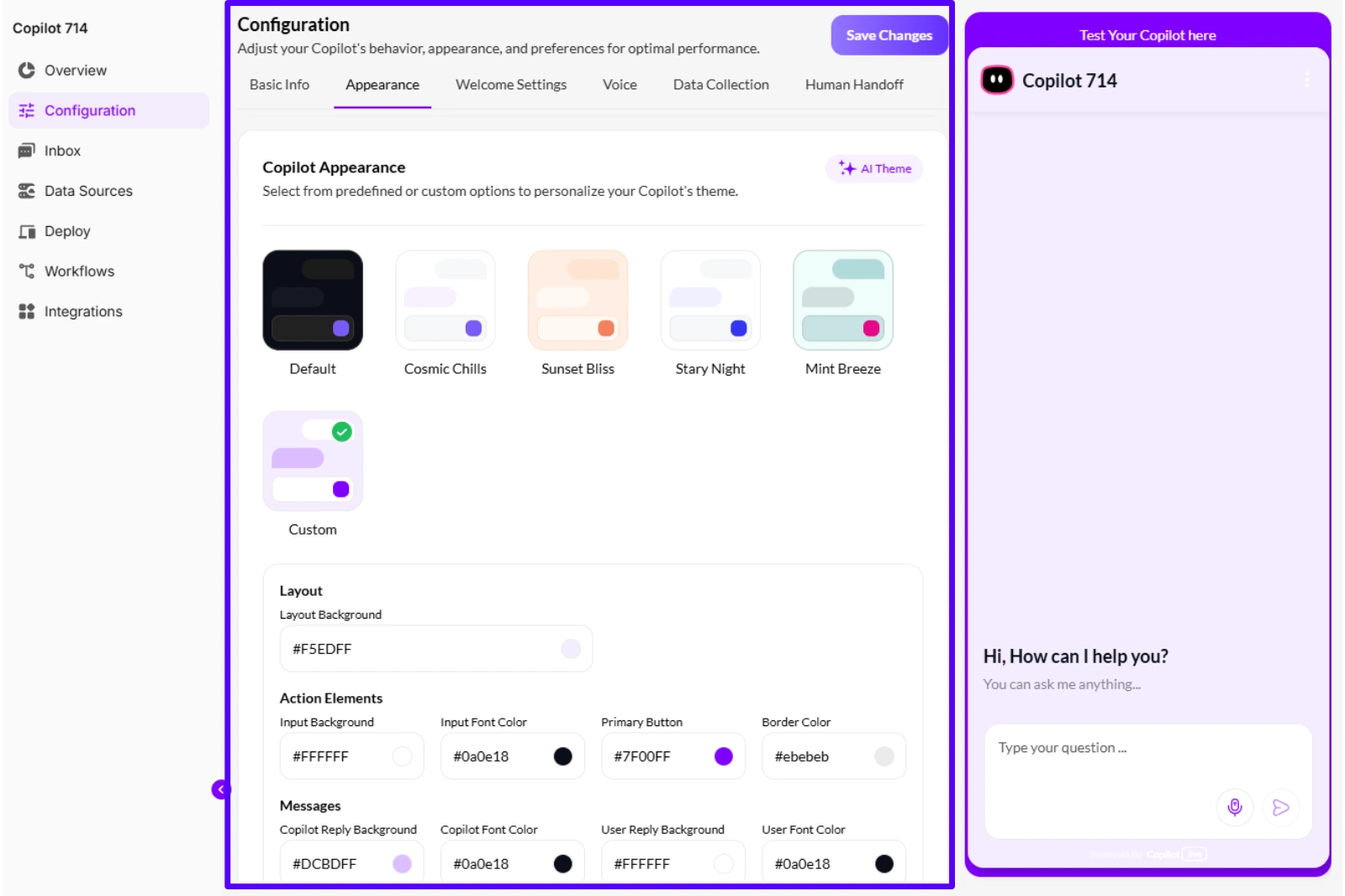Select the Default dark theme
Image resolution: width=1345 pixels, height=896 pixels.
coord(312,300)
